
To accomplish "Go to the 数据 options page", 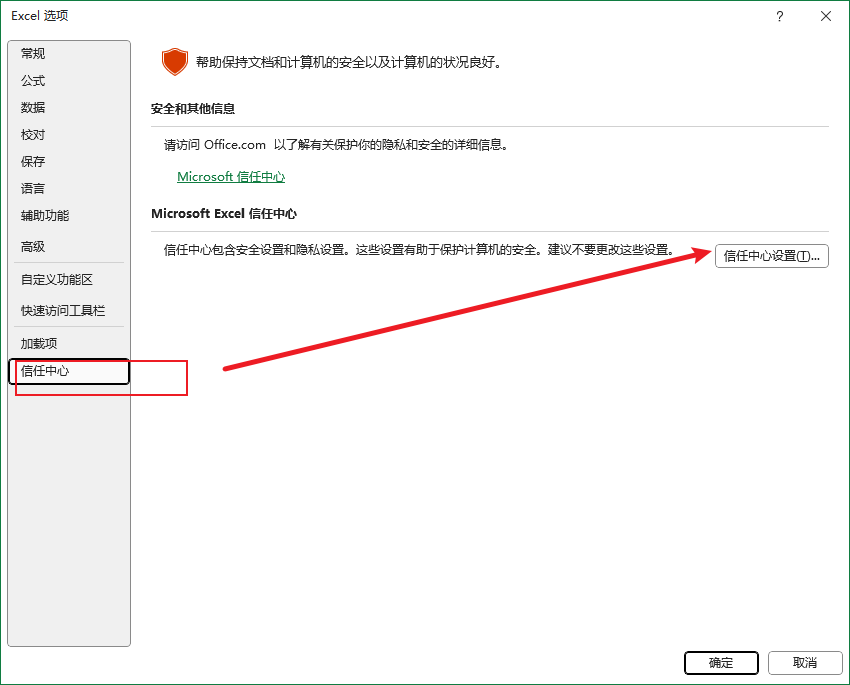I will click(x=69, y=108).
